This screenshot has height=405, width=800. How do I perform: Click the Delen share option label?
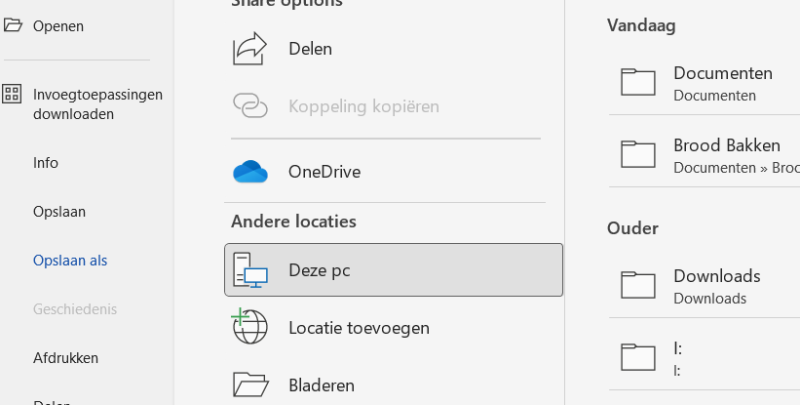point(310,48)
